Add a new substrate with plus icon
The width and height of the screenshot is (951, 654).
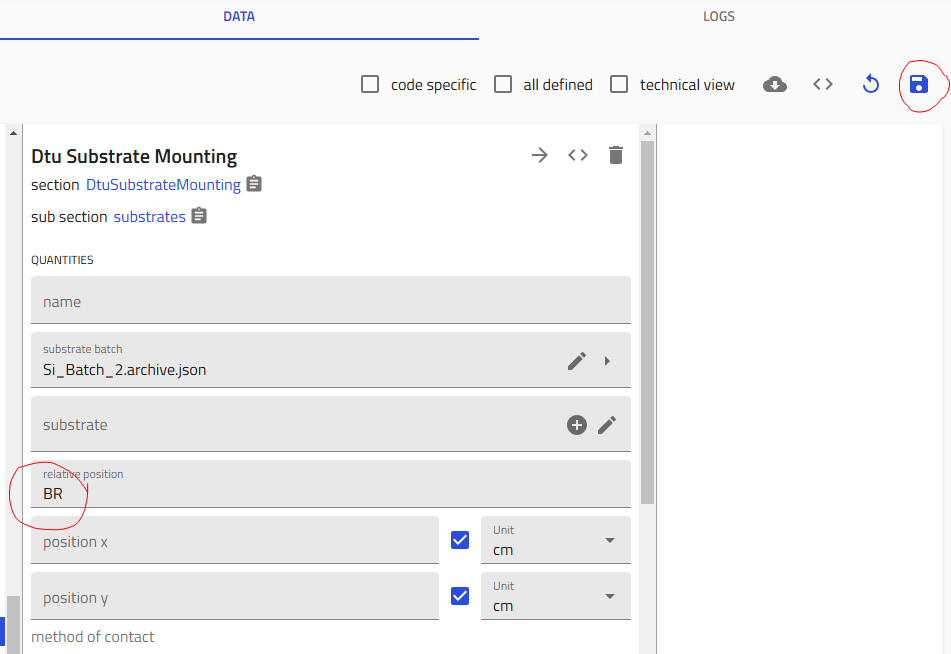click(577, 425)
